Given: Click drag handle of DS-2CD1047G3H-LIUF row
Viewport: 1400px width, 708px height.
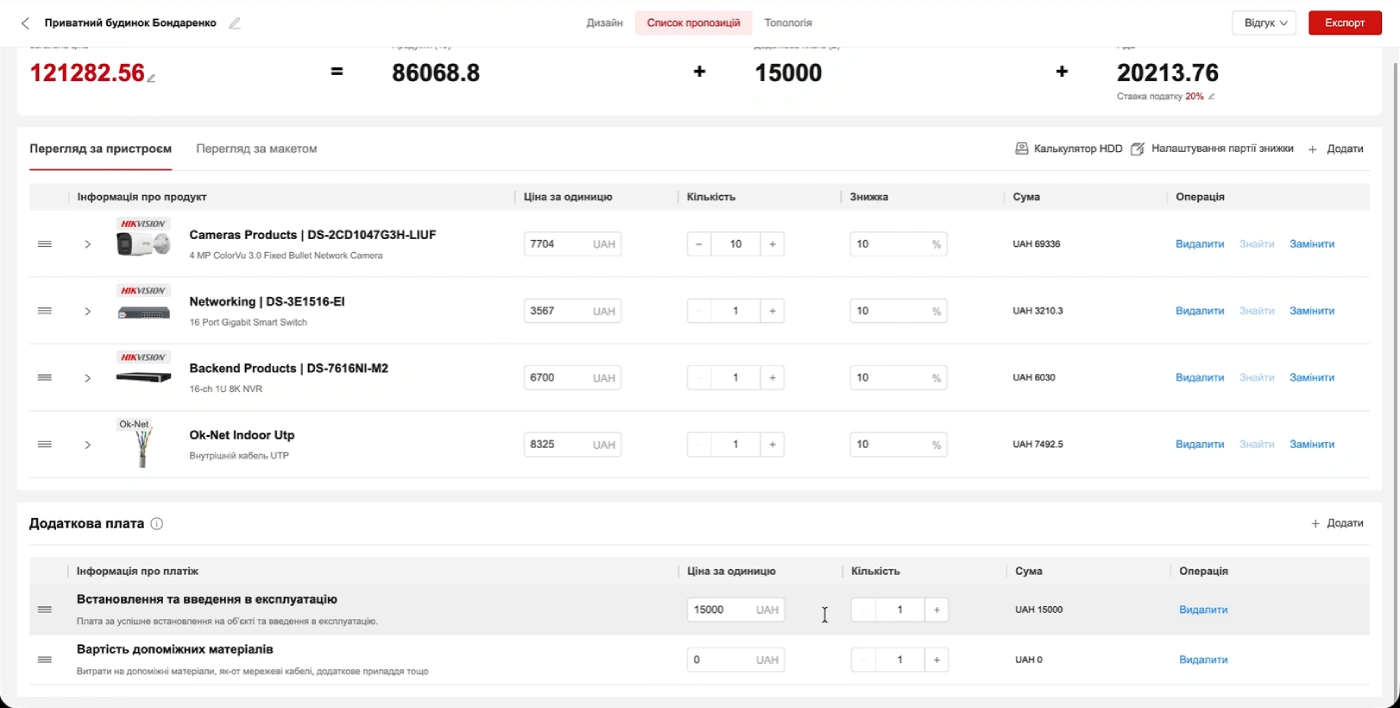Looking at the screenshot, I should point(44,244).
